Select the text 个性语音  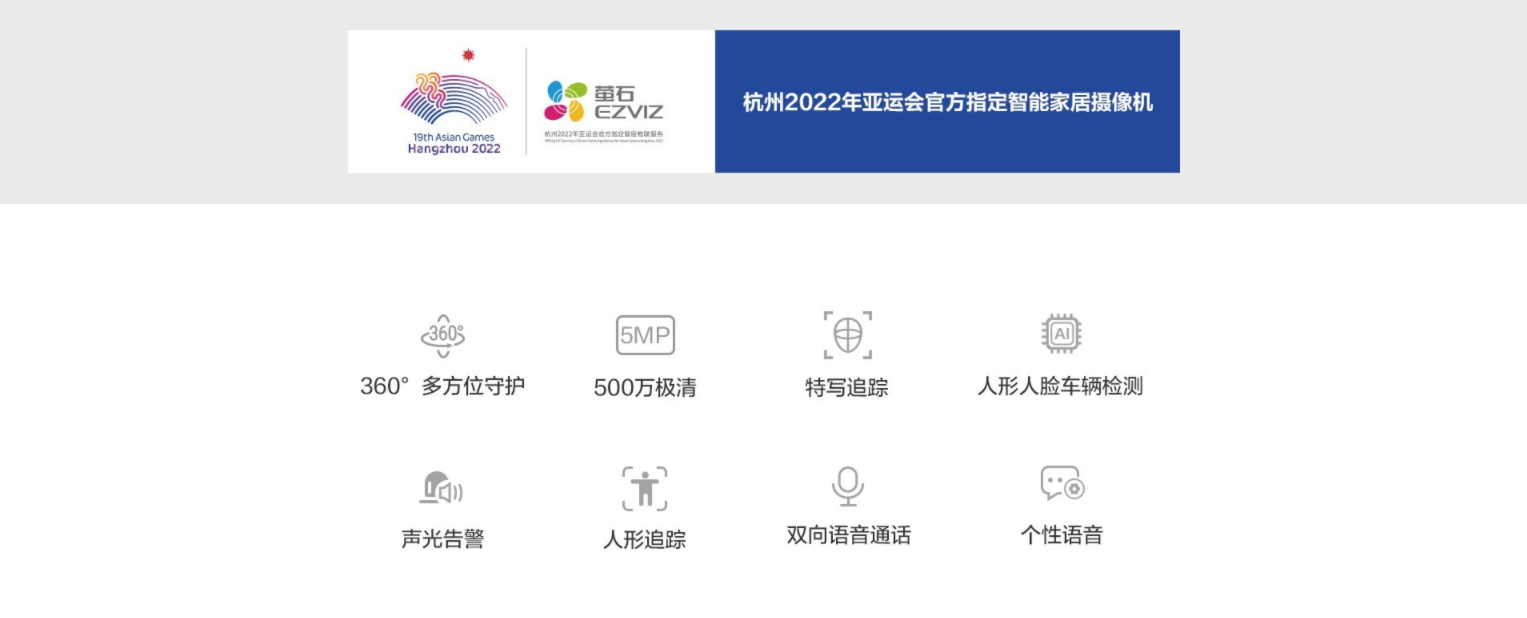[1061, 535]
